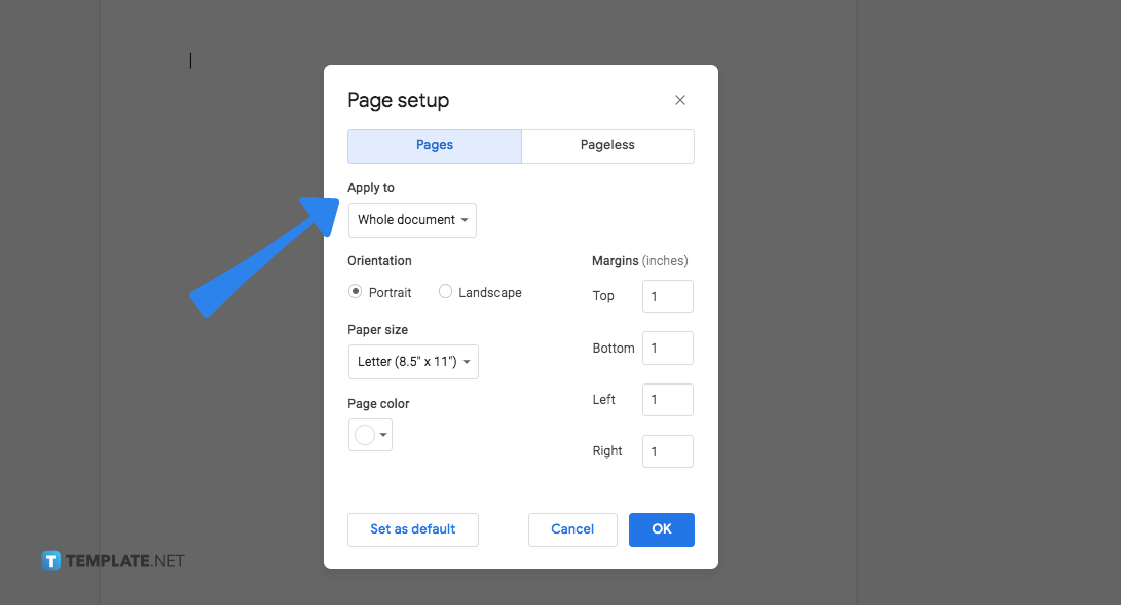Viewport: 1121px width, 605px height.
Task: Select the Left margin input field
Action: (667, 399)
